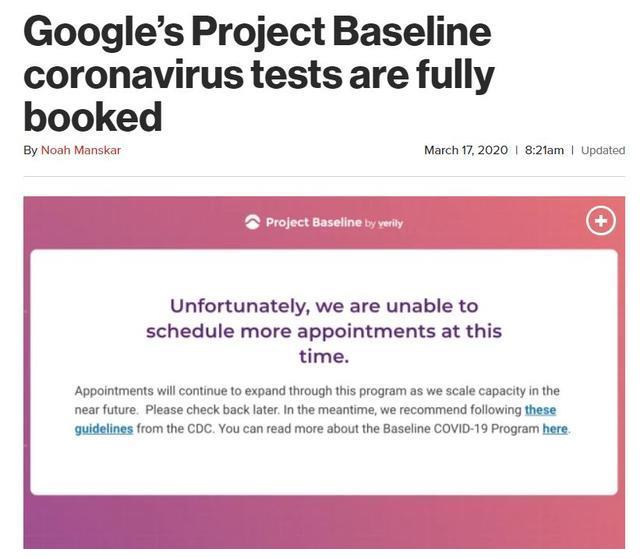640x559 pixels.
Task: Click the Project Baseline logo icon
Action: (x=252, y=222)
